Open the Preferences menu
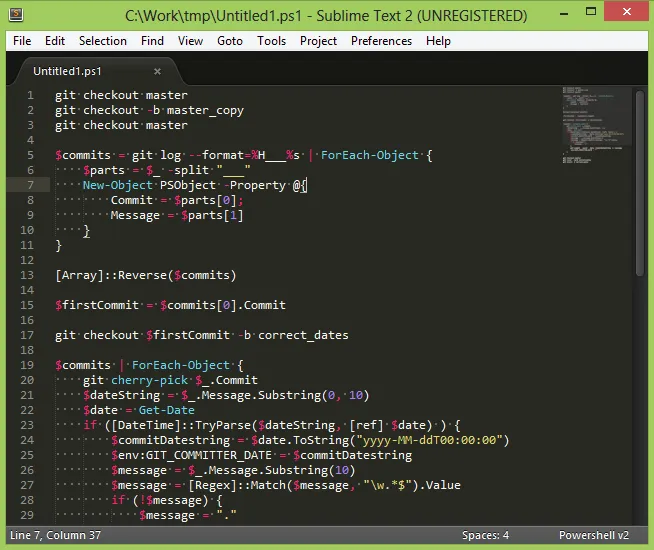The image size is (654, 550). 381,41
